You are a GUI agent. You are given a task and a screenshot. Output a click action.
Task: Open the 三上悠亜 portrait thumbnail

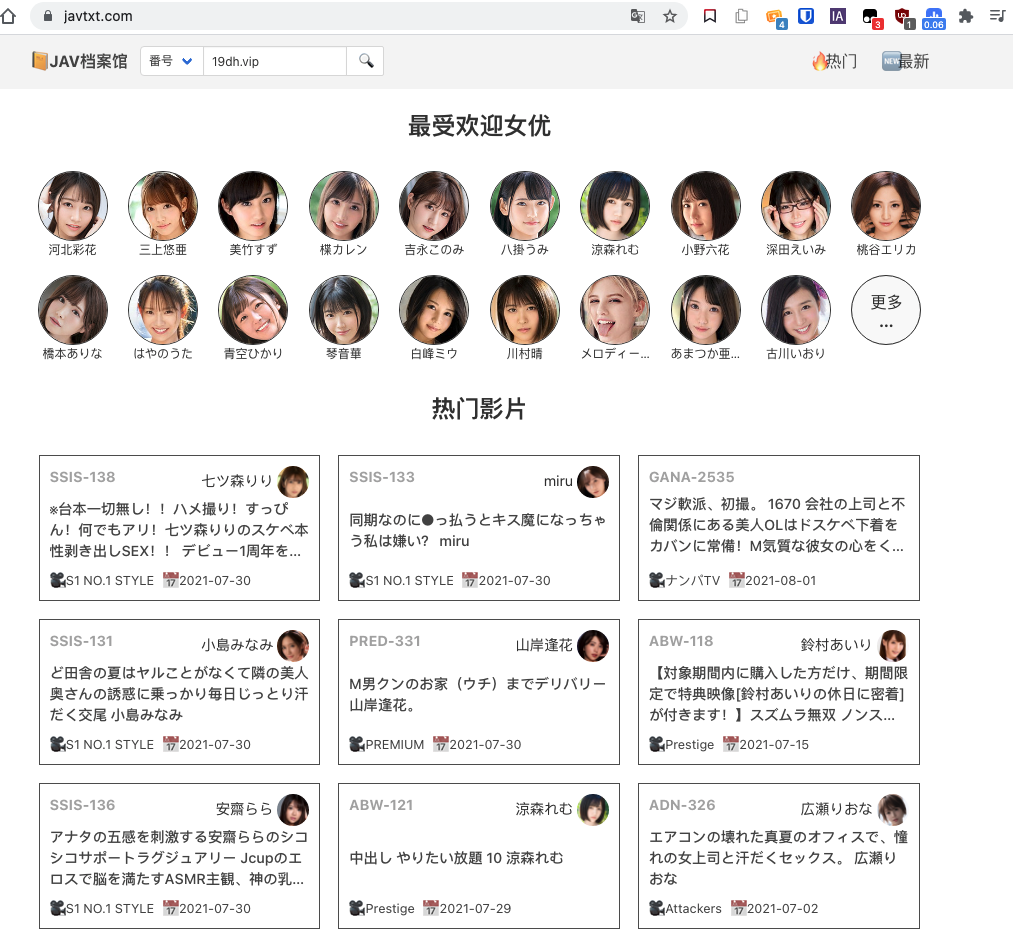163,205
